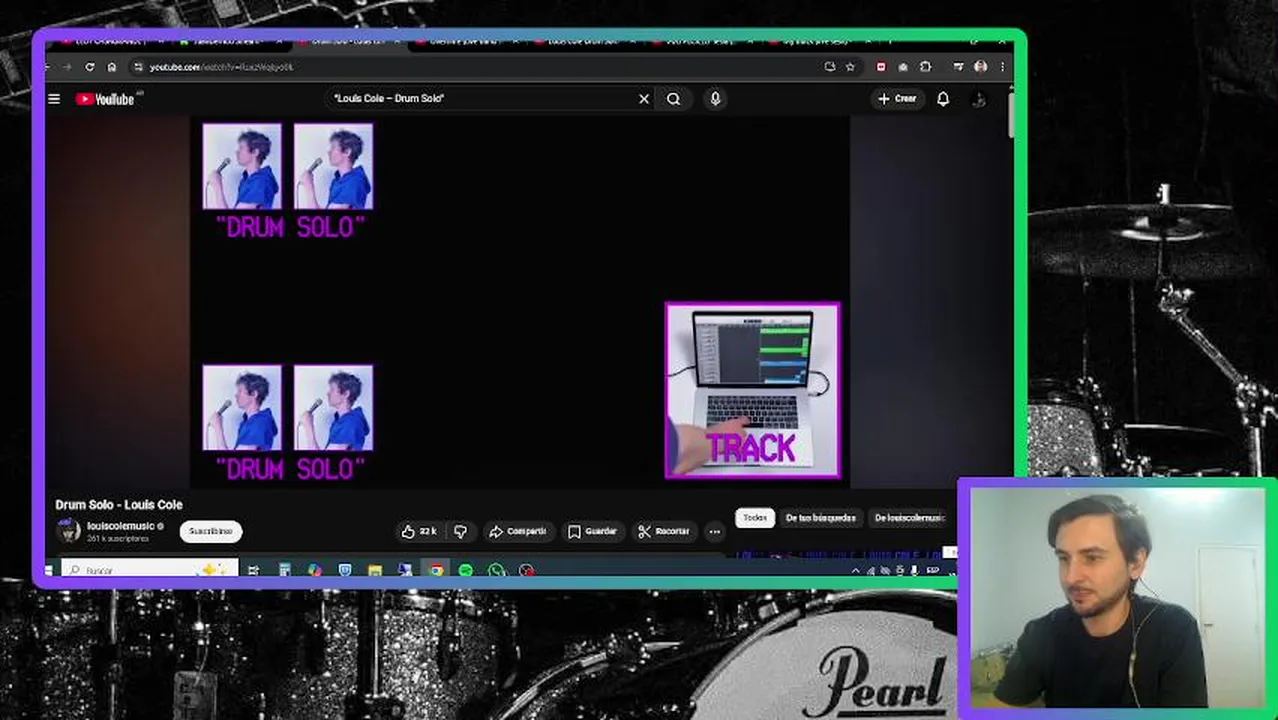Bookmark this page with star icon
The image size is (1278, 720).
pos(850,67)
